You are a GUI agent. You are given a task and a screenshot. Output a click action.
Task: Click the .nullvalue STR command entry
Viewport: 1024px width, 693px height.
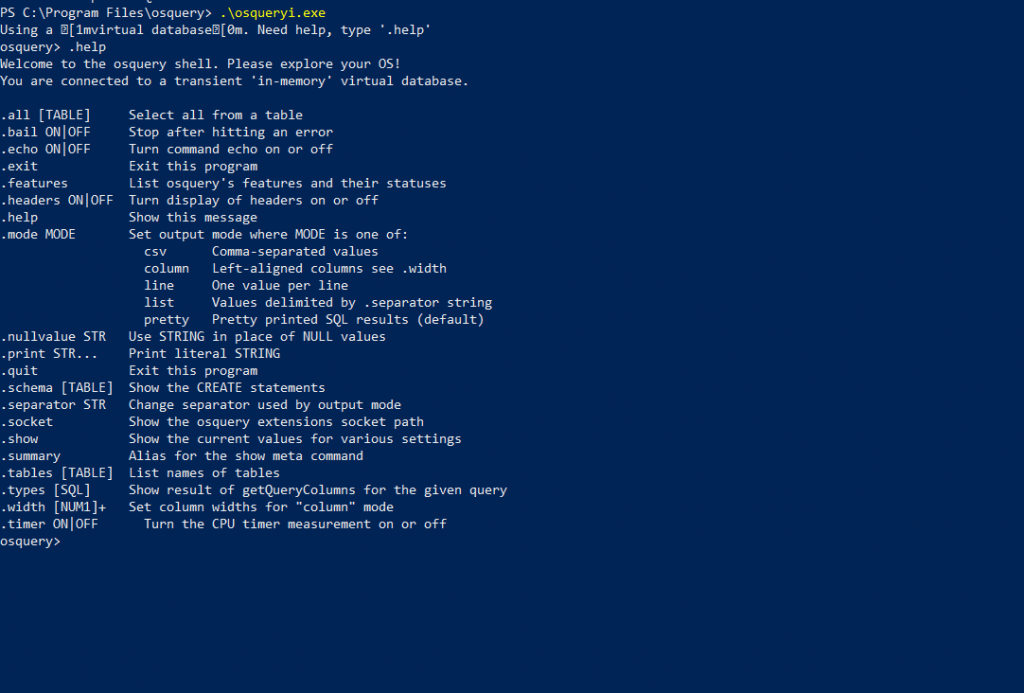53,336
